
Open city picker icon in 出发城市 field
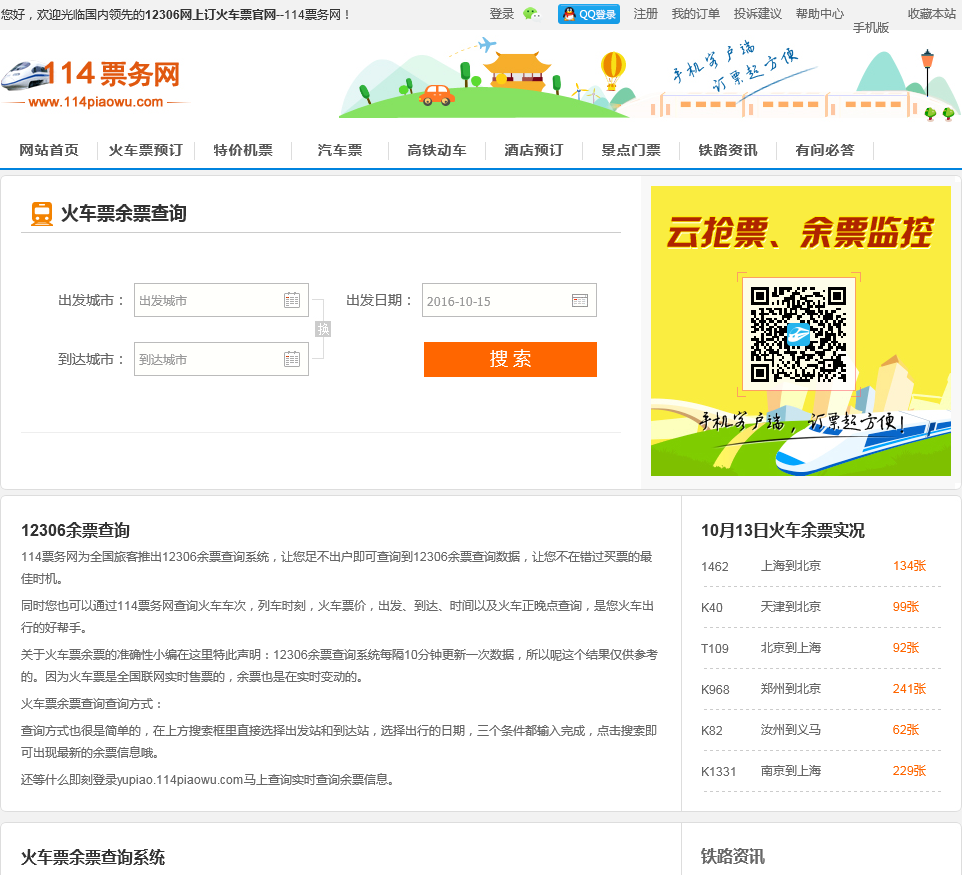292,300
